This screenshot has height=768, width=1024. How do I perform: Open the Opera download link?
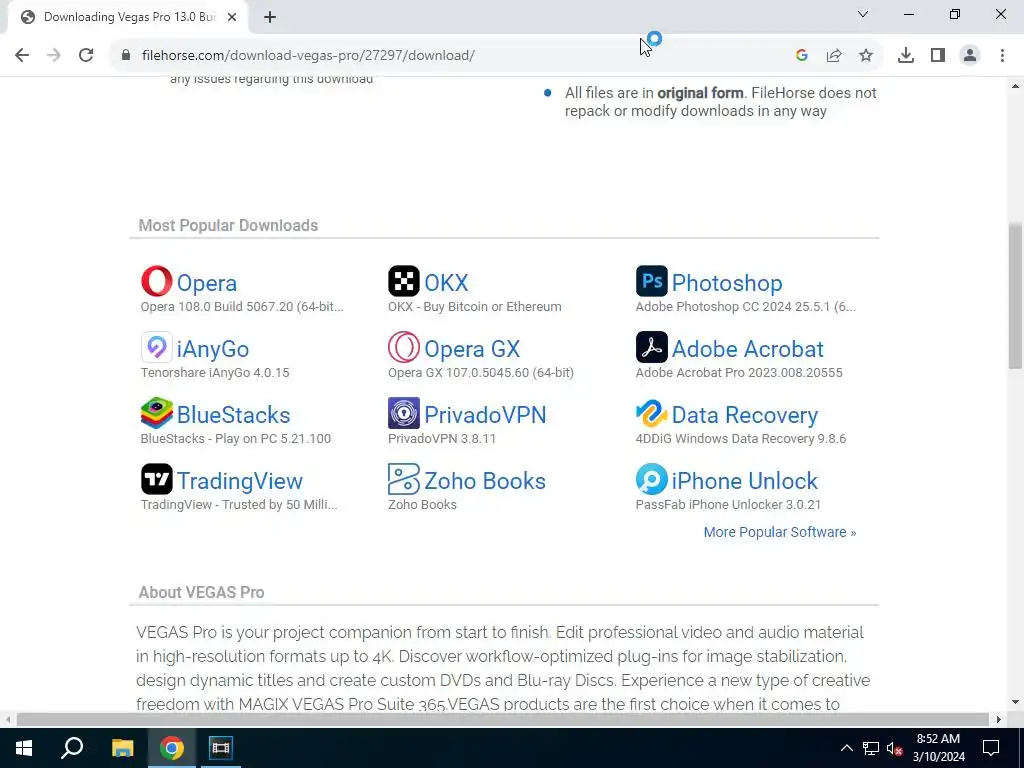pyautogui.click(x=206, y=283)
